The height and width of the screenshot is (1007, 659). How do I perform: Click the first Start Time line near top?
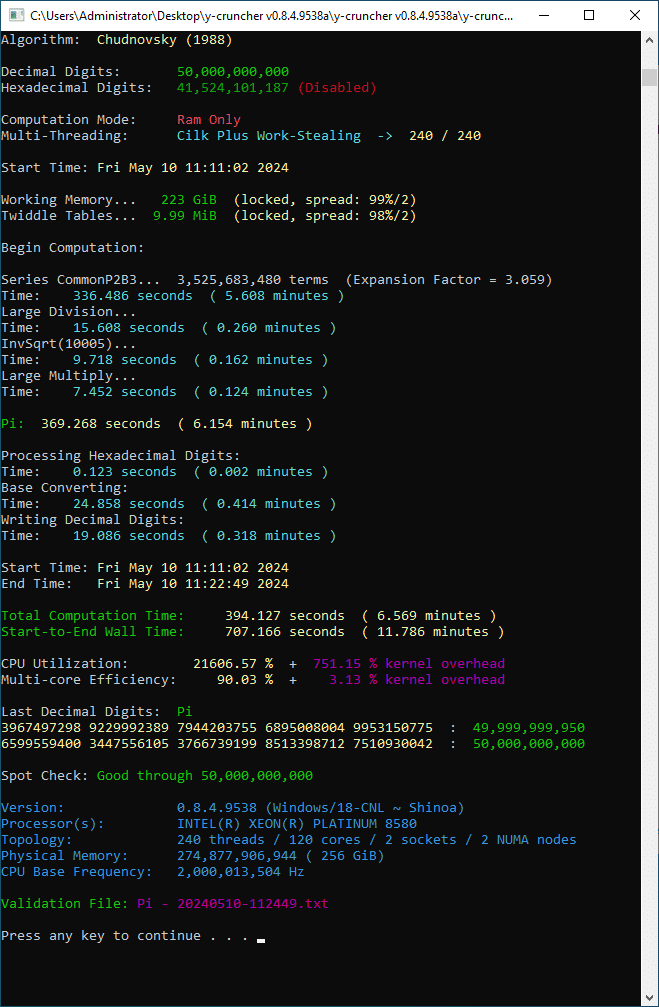coord(145,168)
